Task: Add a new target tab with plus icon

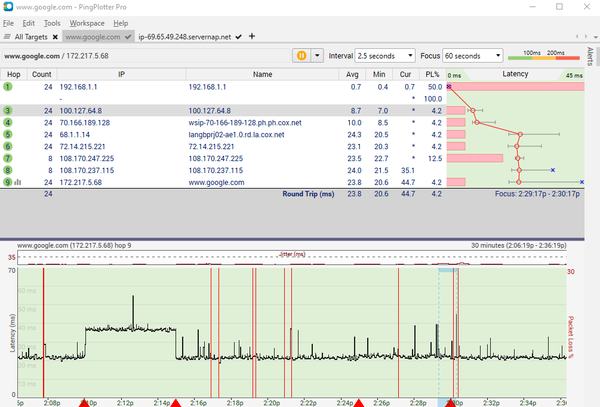Action: tap(252, 36)
